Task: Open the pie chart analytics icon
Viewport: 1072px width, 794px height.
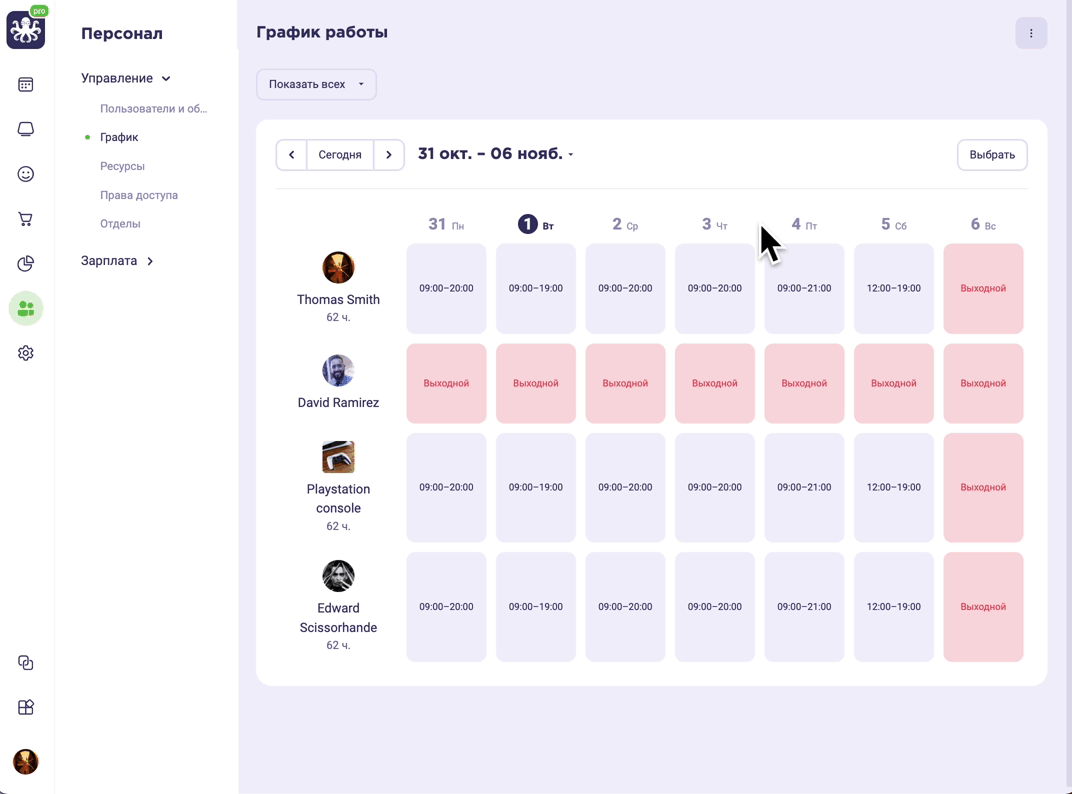Action: [x=25, y=263]
